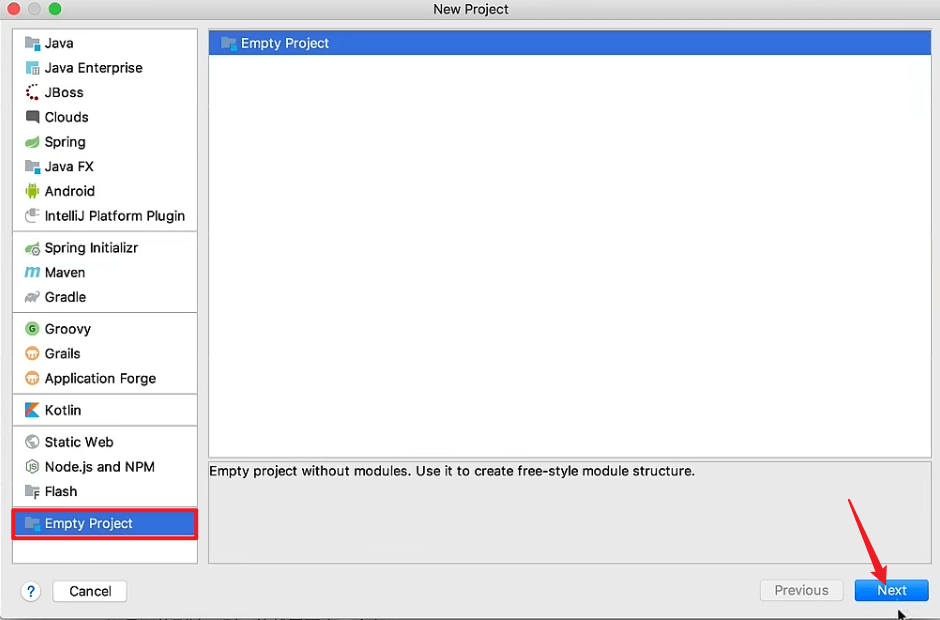The image size is (940, 620).
Task: Click the Empty Project sidebar folder icon
Action: [x=32, y=523]
